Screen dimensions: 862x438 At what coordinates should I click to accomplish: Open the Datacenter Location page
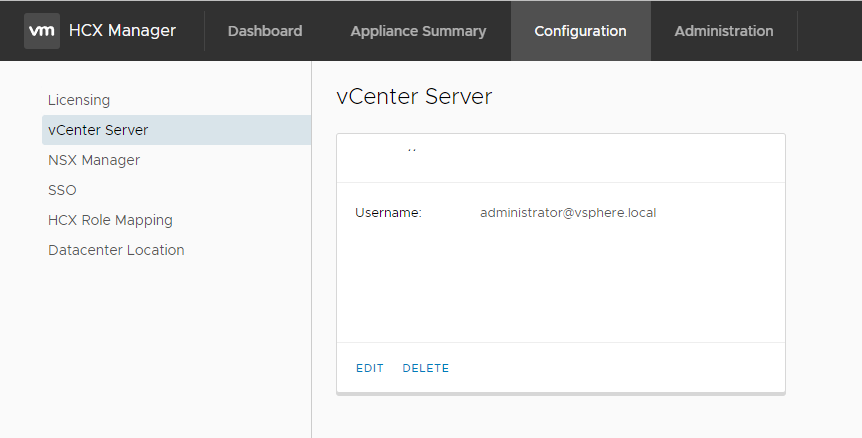tap(116, 250)
